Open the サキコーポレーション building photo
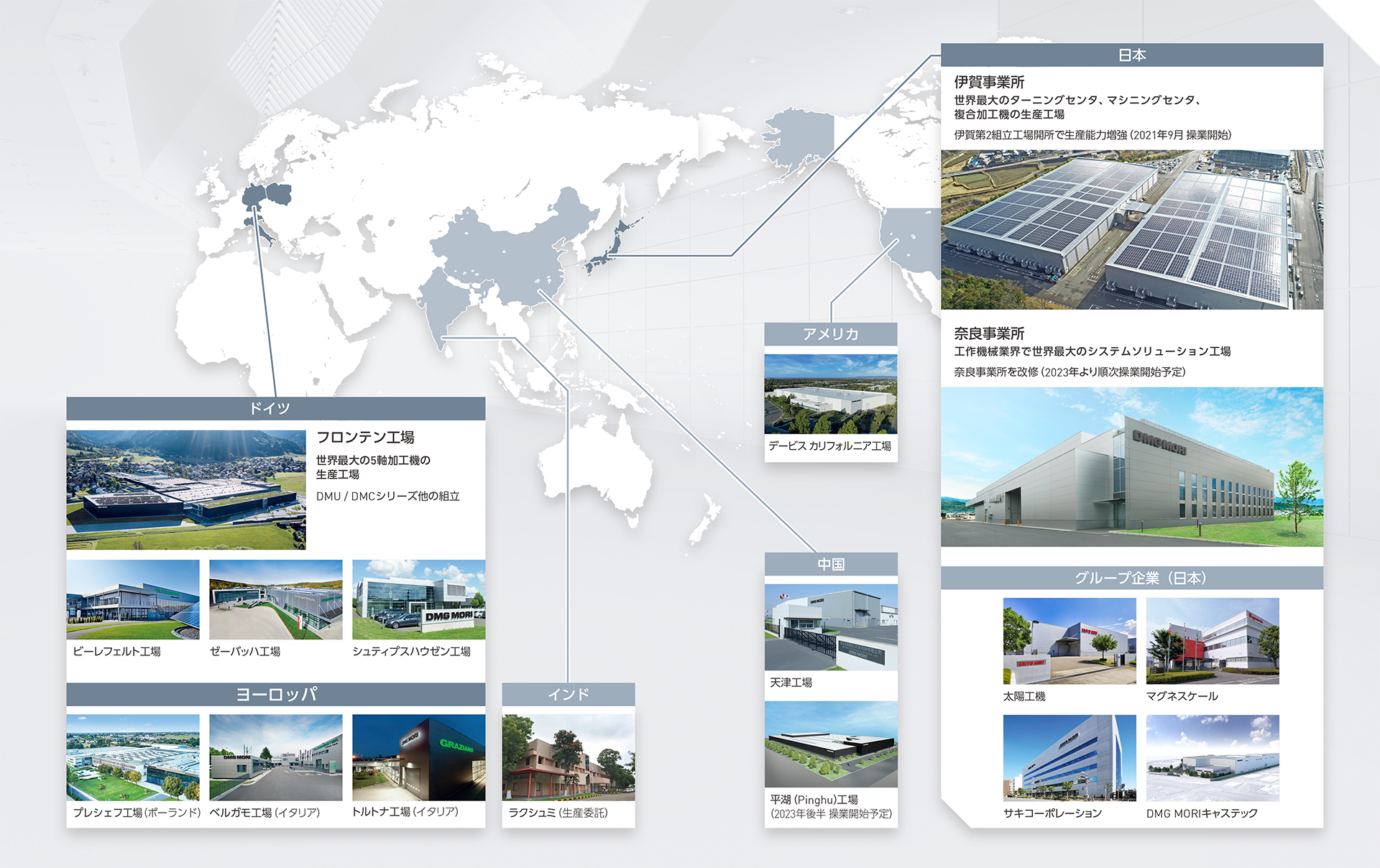The height and width of the screenshot is (868, 1380). pos(1069,758)
